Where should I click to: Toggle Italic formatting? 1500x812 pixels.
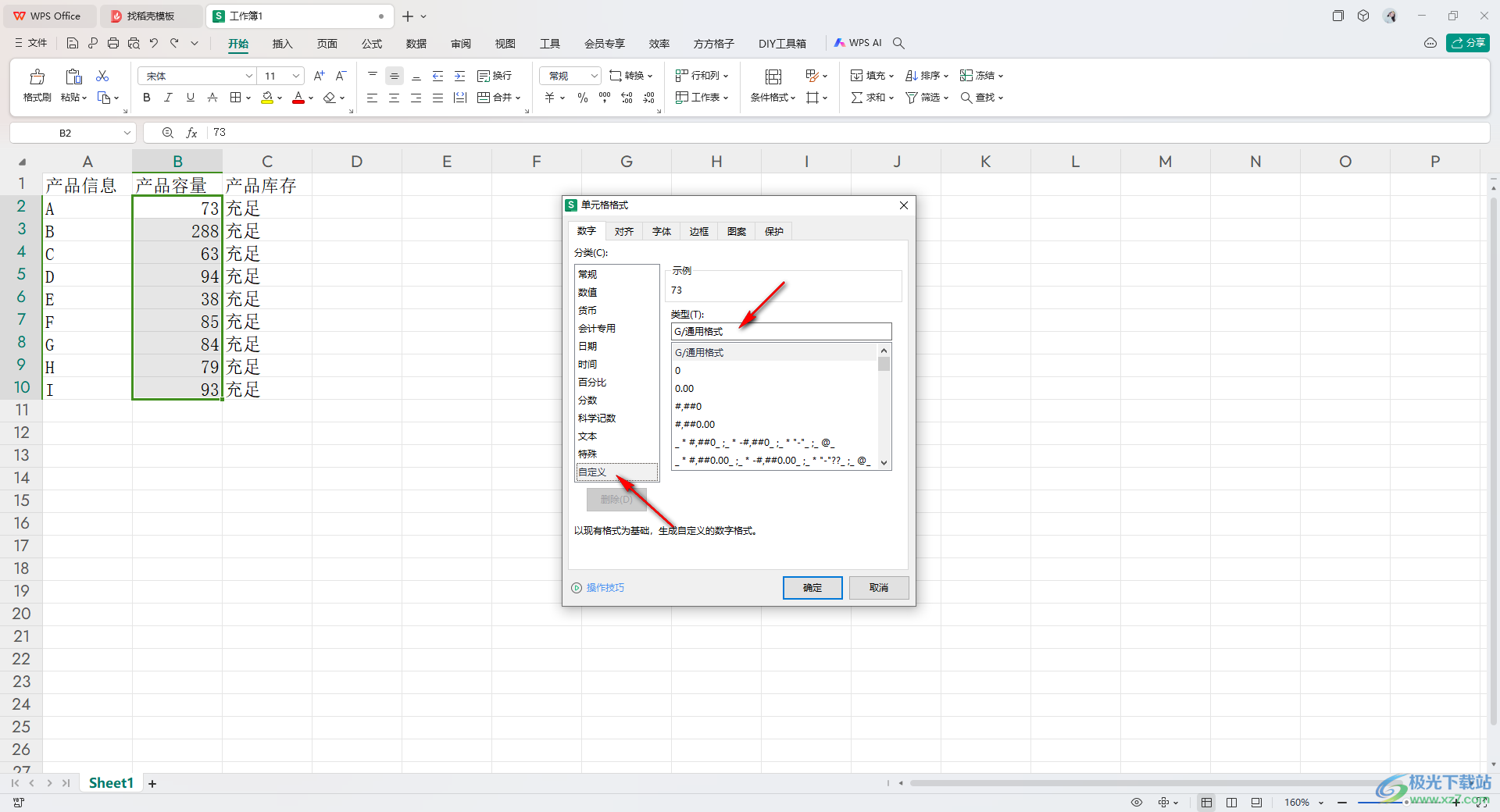pos(168,98)
